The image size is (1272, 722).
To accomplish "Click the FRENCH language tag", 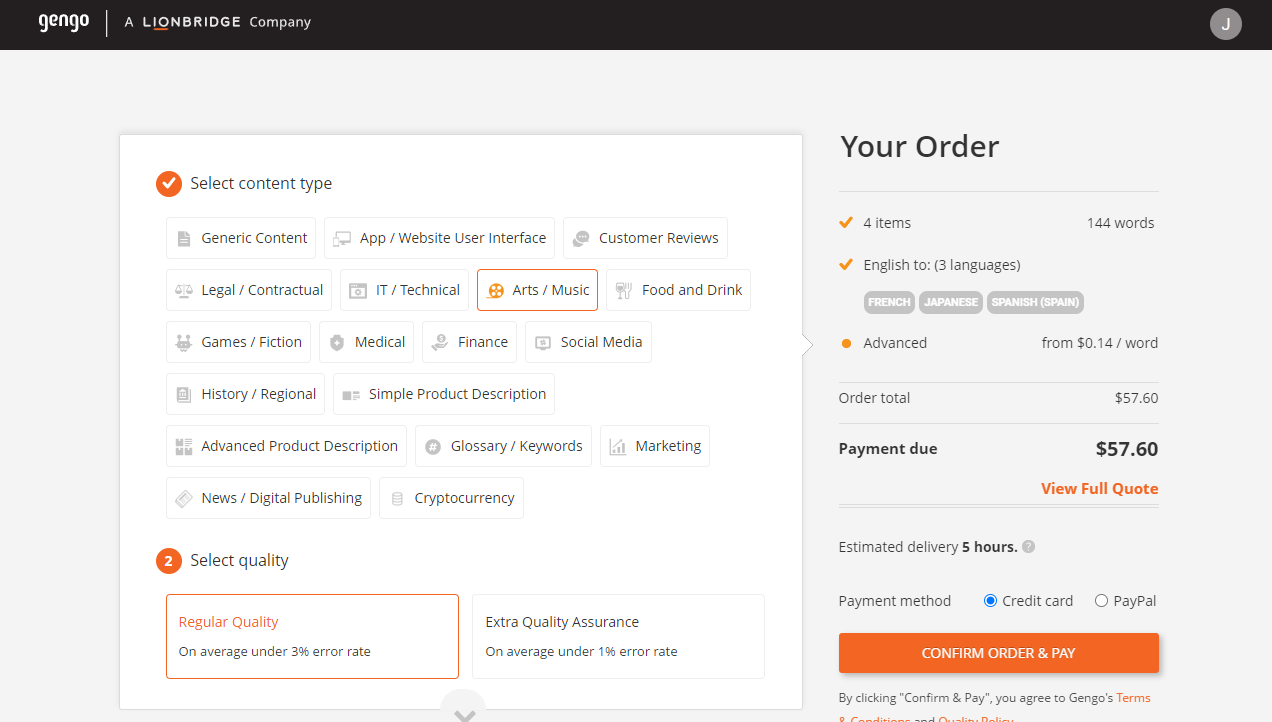I will pos(889,302).
